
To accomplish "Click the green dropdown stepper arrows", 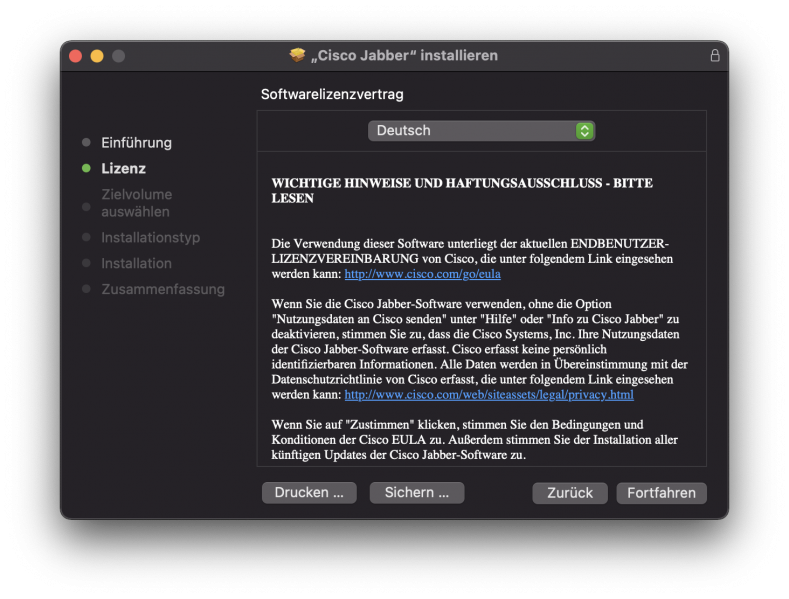I will (x=585, y=131).
